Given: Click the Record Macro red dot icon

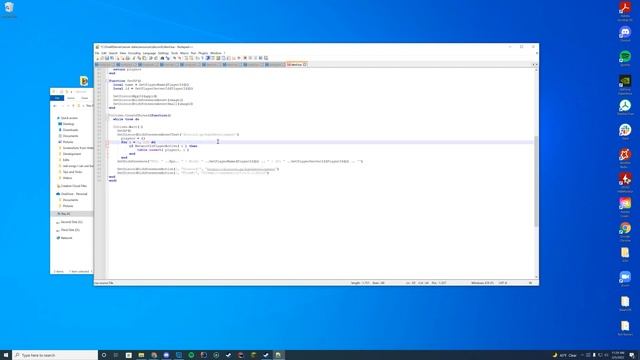Looking at the screenshot, I should click(245, 58).
